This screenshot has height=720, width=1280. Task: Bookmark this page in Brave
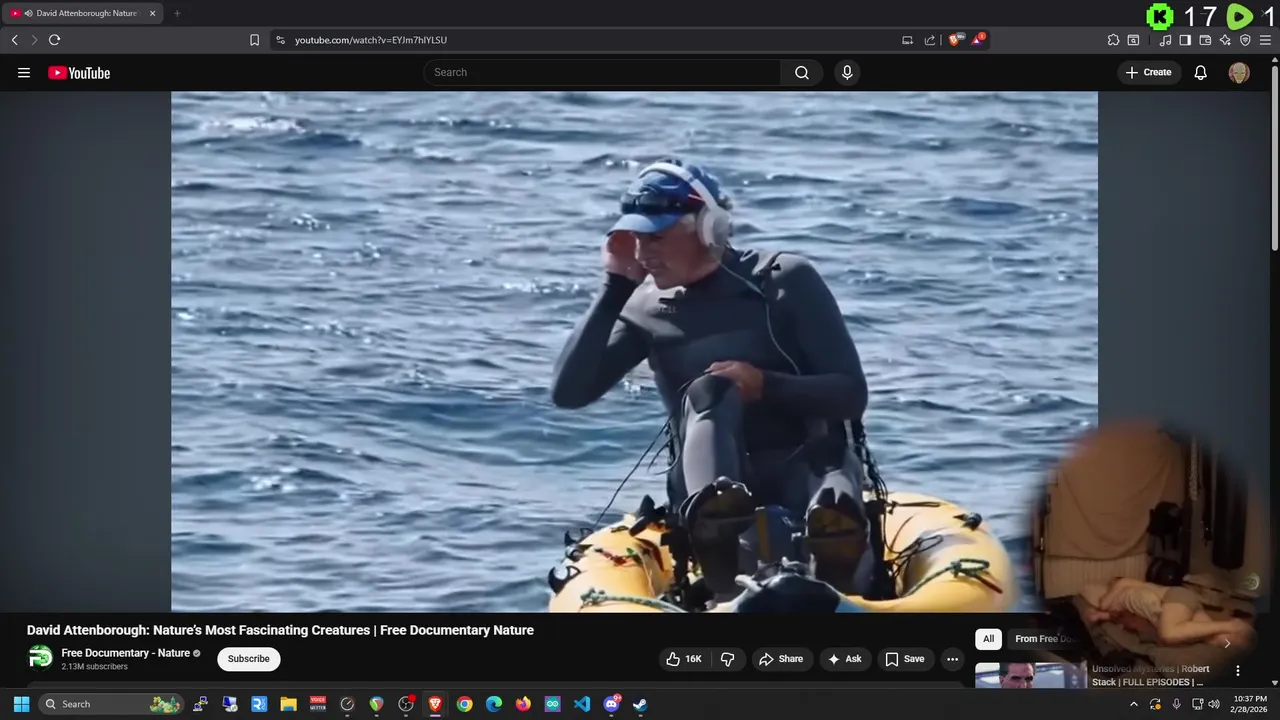point(254,40)
